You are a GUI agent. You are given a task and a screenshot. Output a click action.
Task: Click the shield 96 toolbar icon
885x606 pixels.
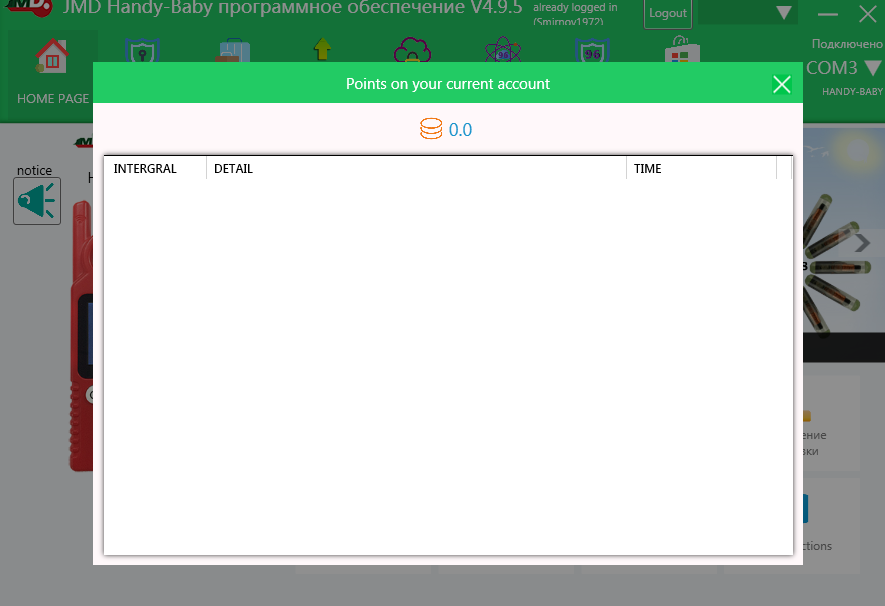(x=592, y=50)
